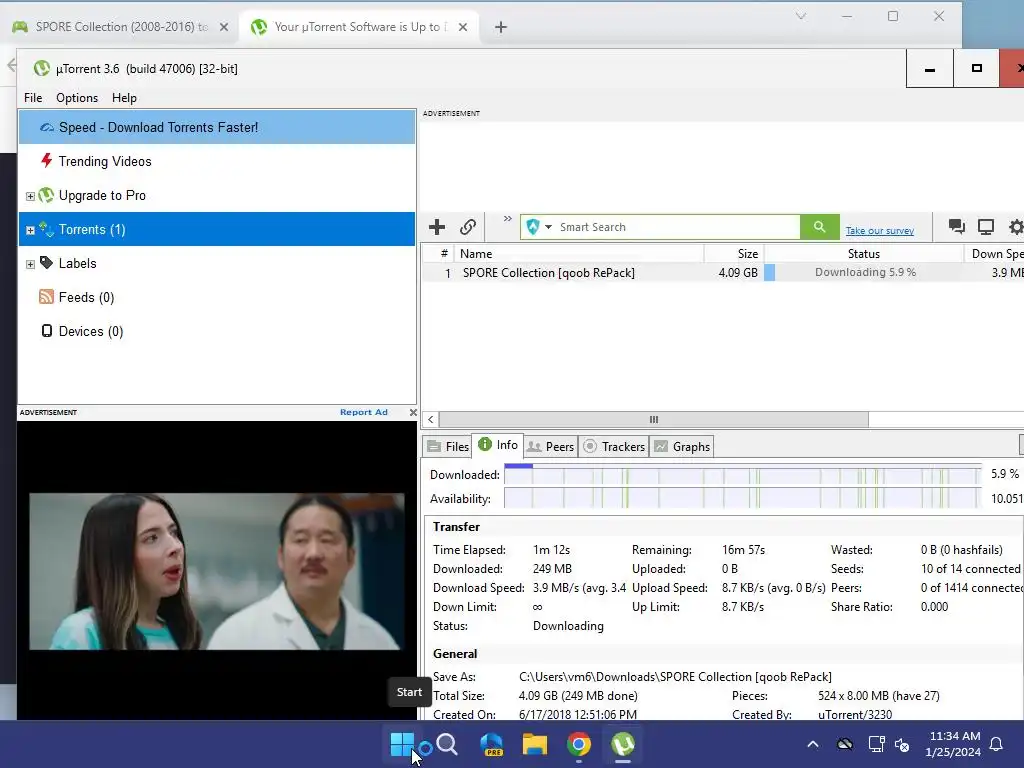1024x768 pixels.
Task: Open Google Chrome from taskbar
Action: (579, 744)
